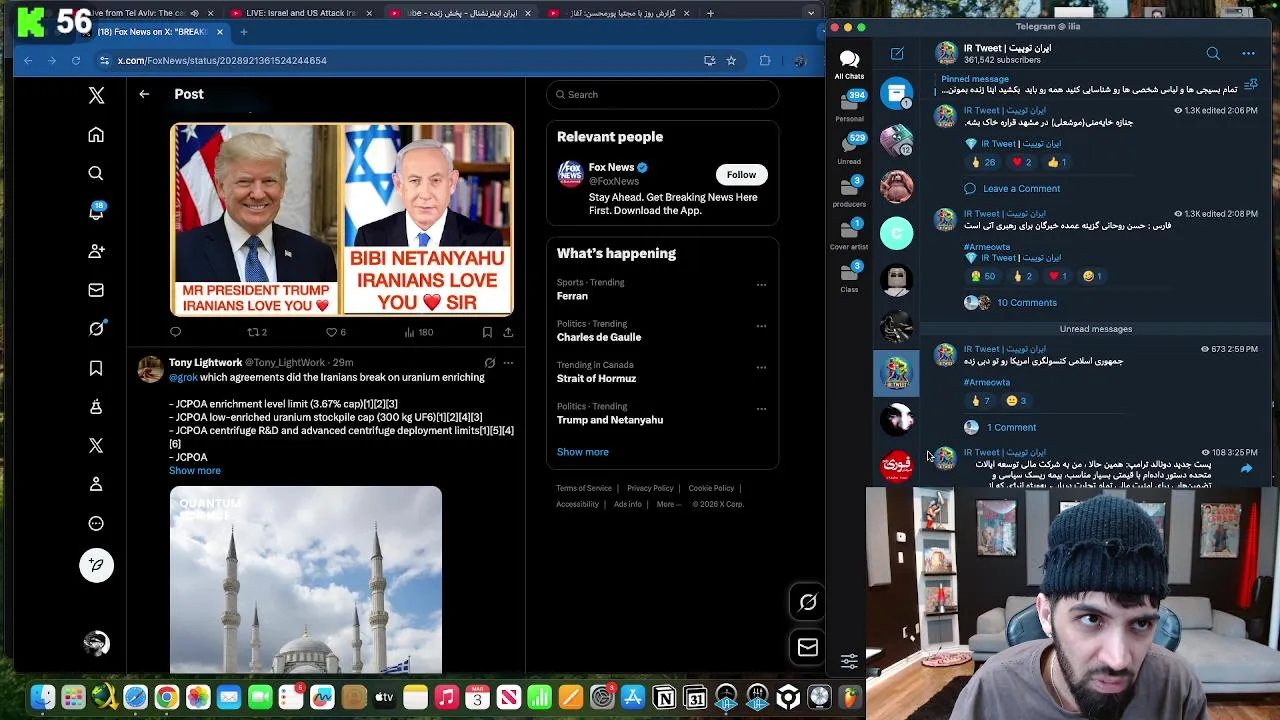Open Profile icon in X sidebar
This screenshot has height=720, width=1280.
96,484
